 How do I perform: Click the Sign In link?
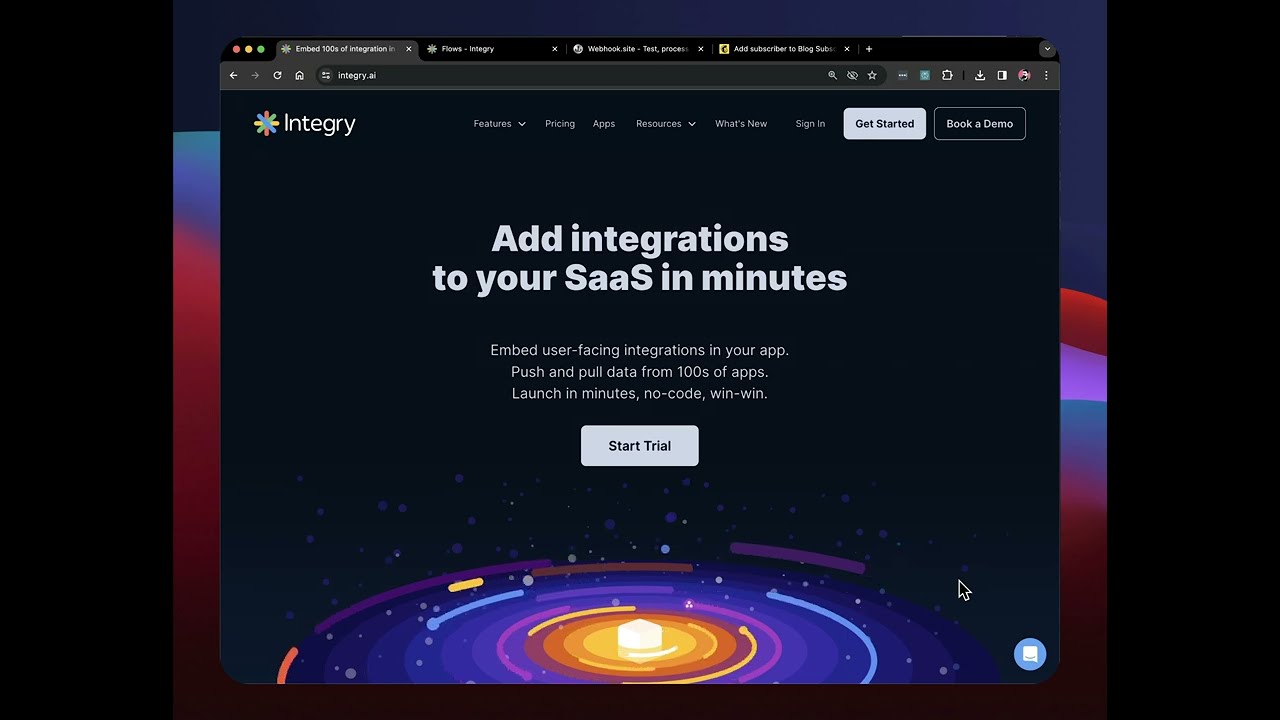[810, 124]
